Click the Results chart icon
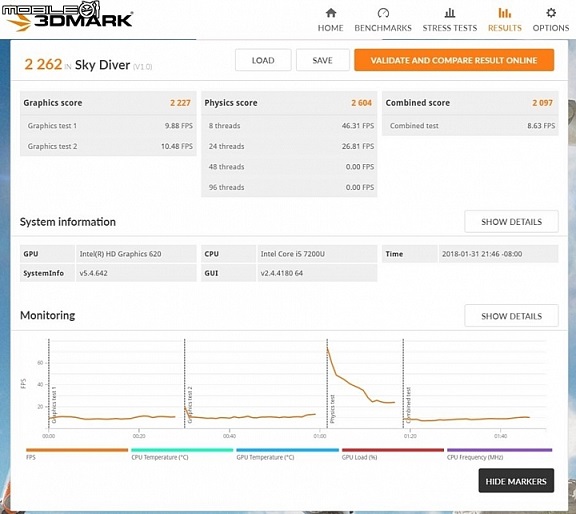 click(504, 13)
